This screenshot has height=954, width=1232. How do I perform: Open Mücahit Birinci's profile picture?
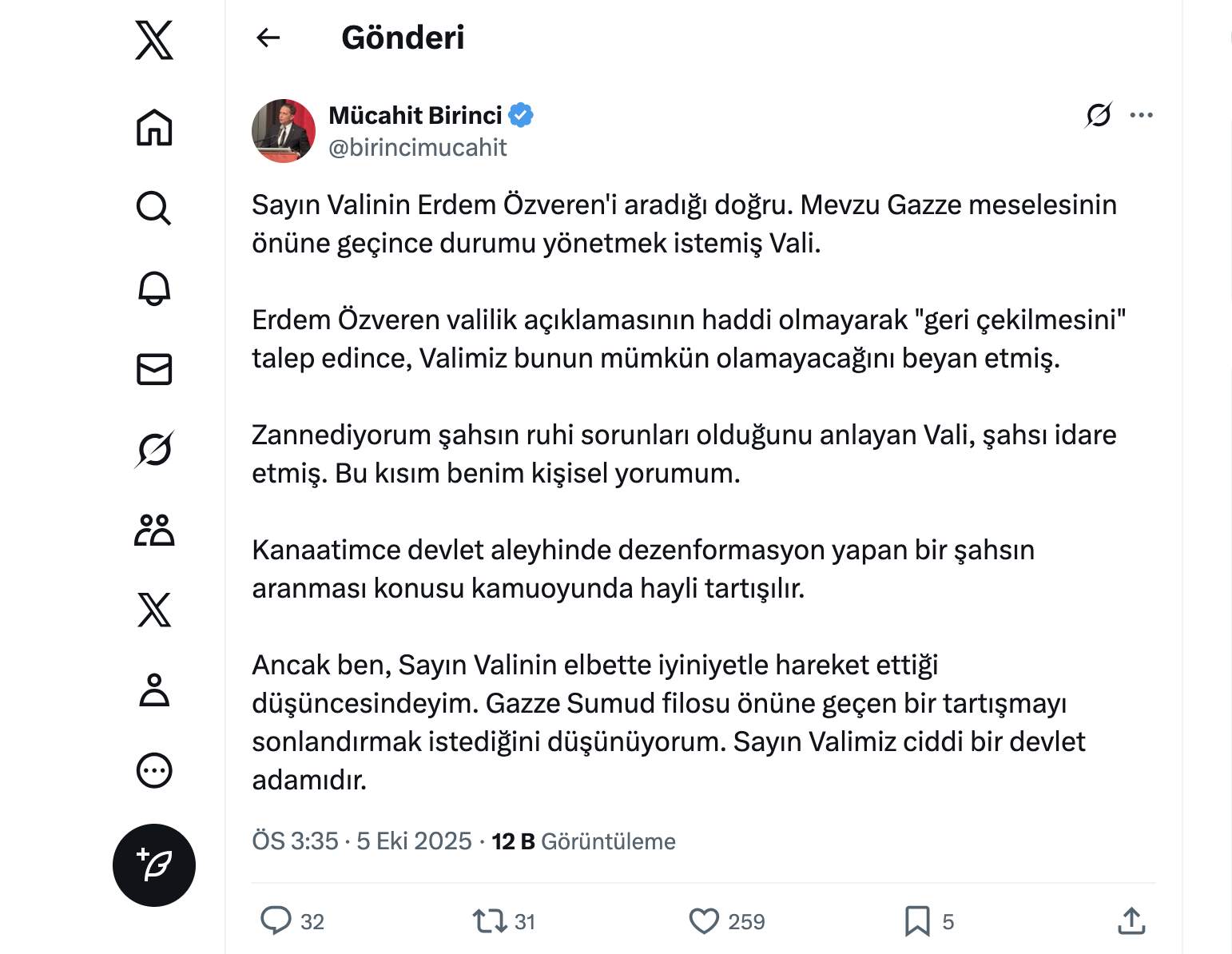coord(284,131)
